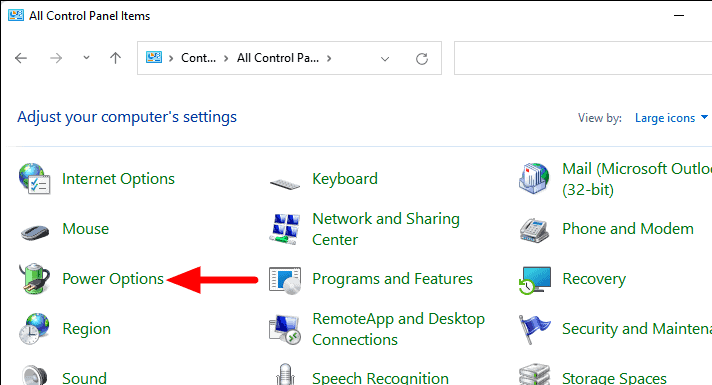The height and width of the screenshot is (385, 712).
Task: Open the Mail mailbox icon
Action: tap(534, 179)
